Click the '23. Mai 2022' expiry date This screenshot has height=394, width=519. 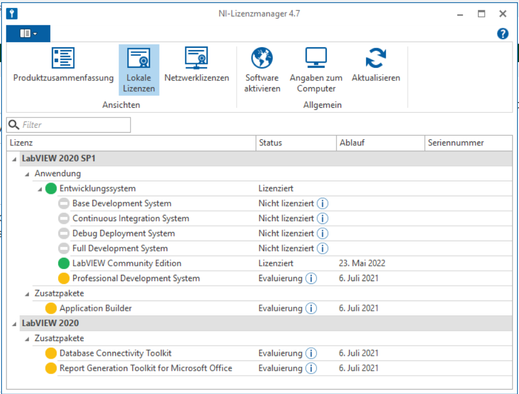[362, 263]
